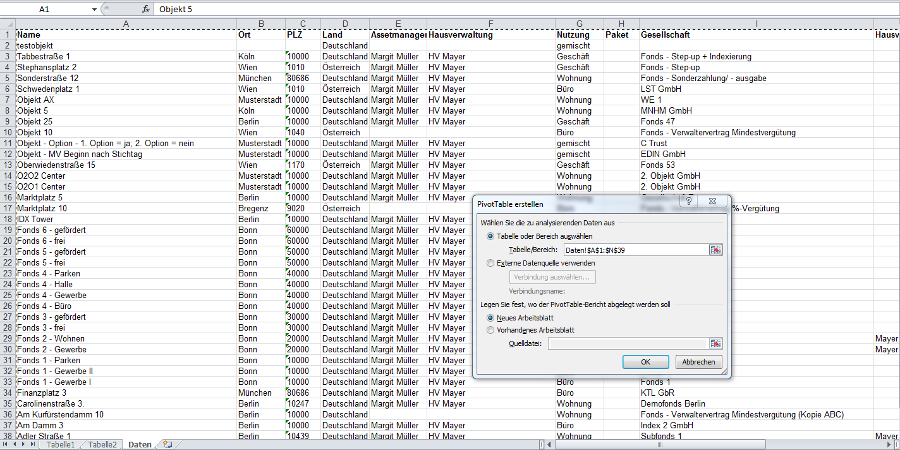Click cell MNHM GmbH
The height and width of the screenshot is (450, 900).
coord(757,111)
